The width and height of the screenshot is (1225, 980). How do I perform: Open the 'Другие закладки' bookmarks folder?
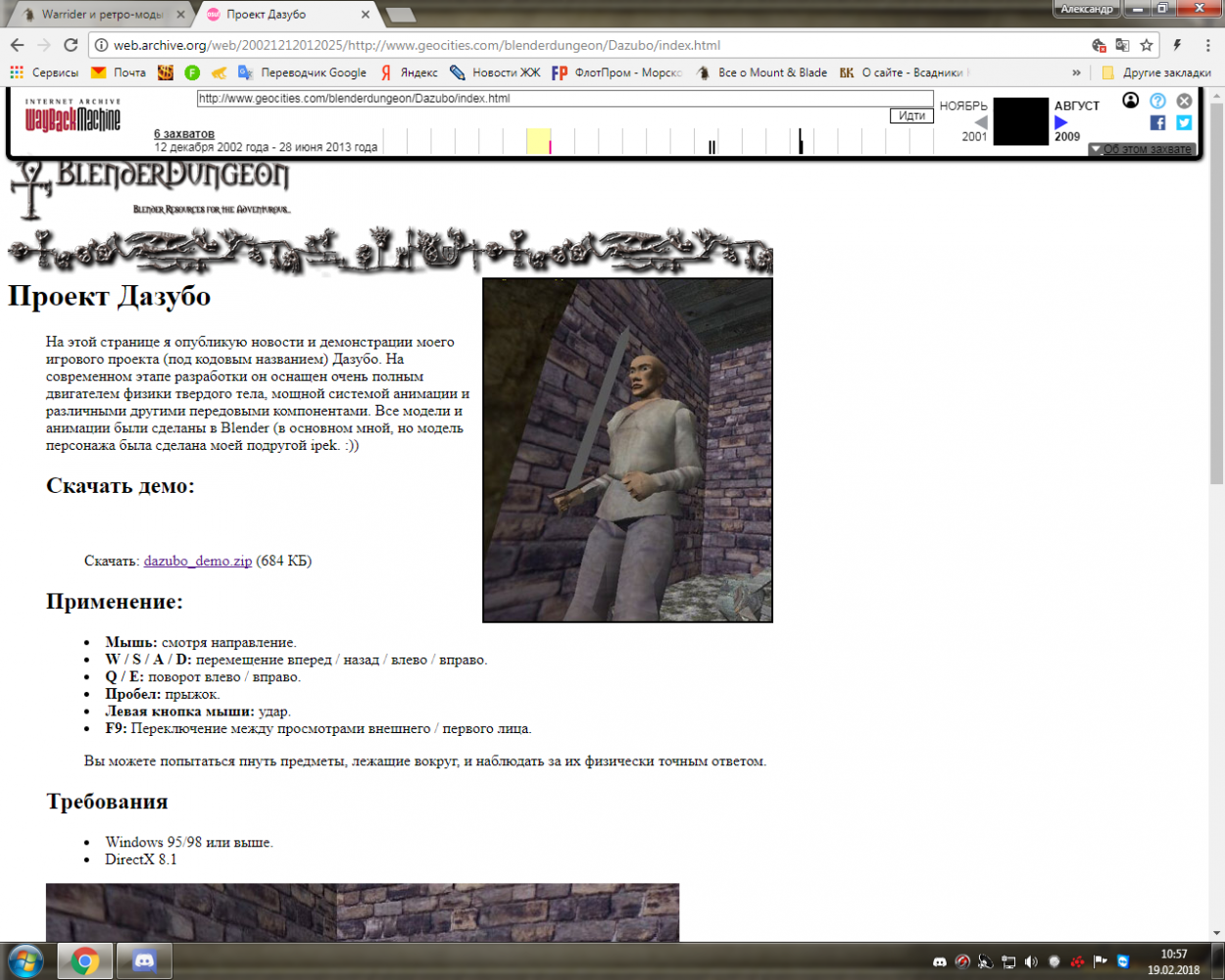tap(1156, 73)
